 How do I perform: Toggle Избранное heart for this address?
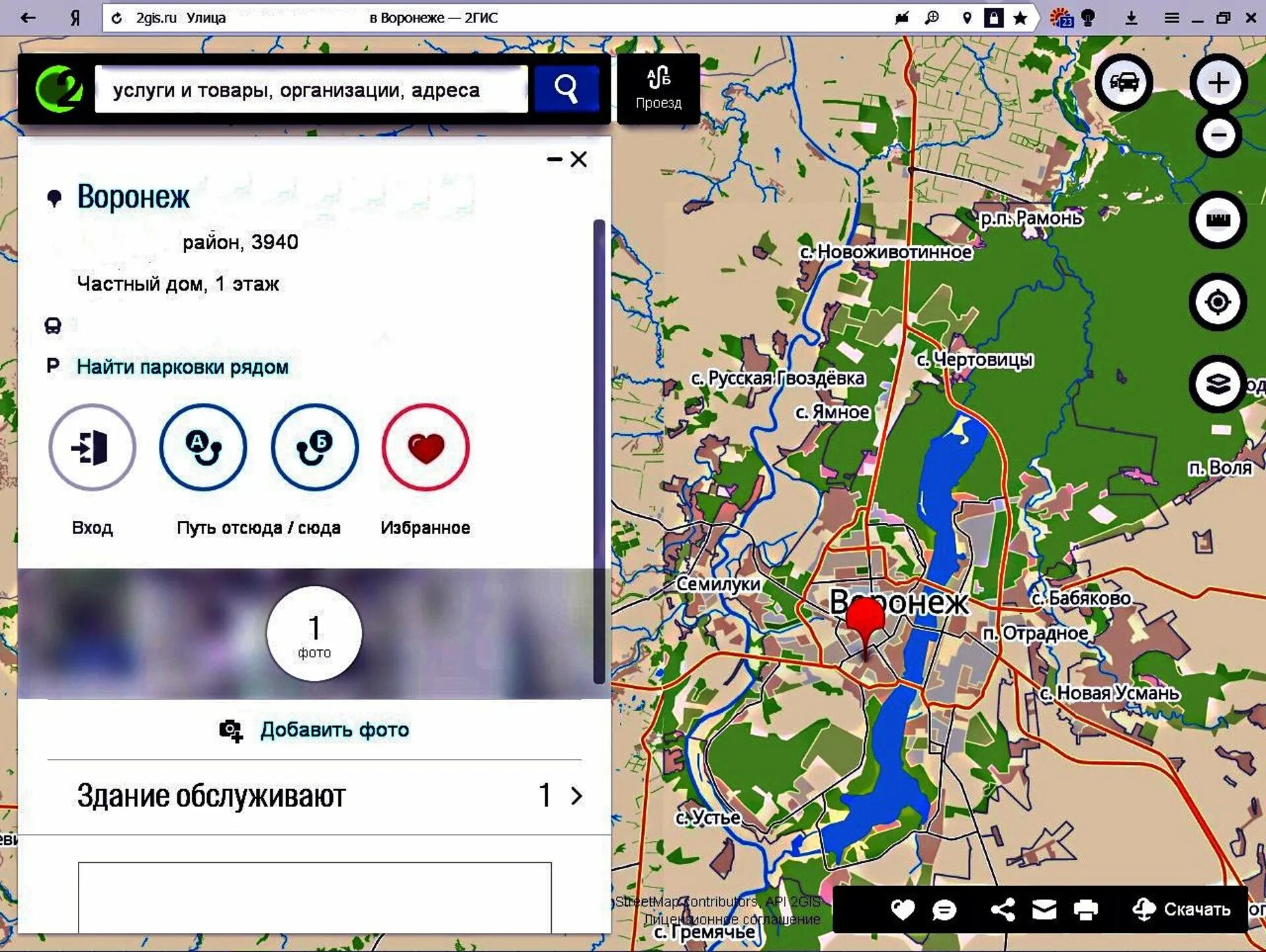click(x=425, y=448)
